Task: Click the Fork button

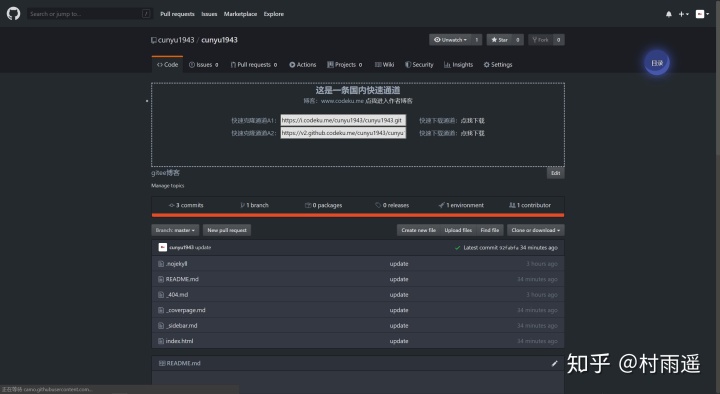Action: [540, 40]
